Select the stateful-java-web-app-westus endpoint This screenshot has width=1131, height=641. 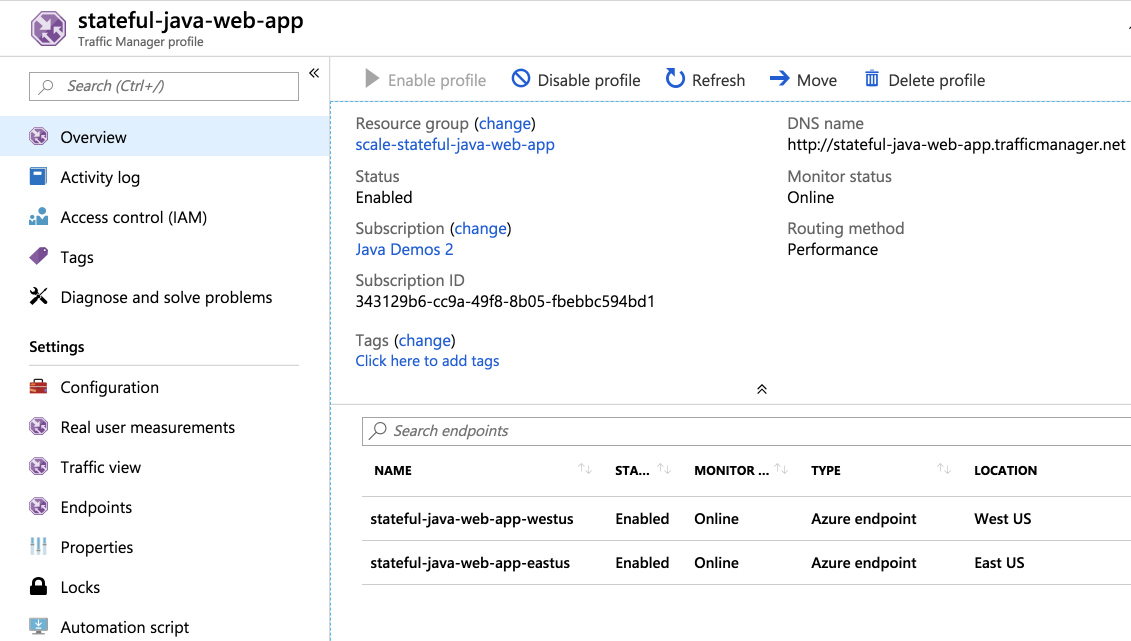click(472, 519)
